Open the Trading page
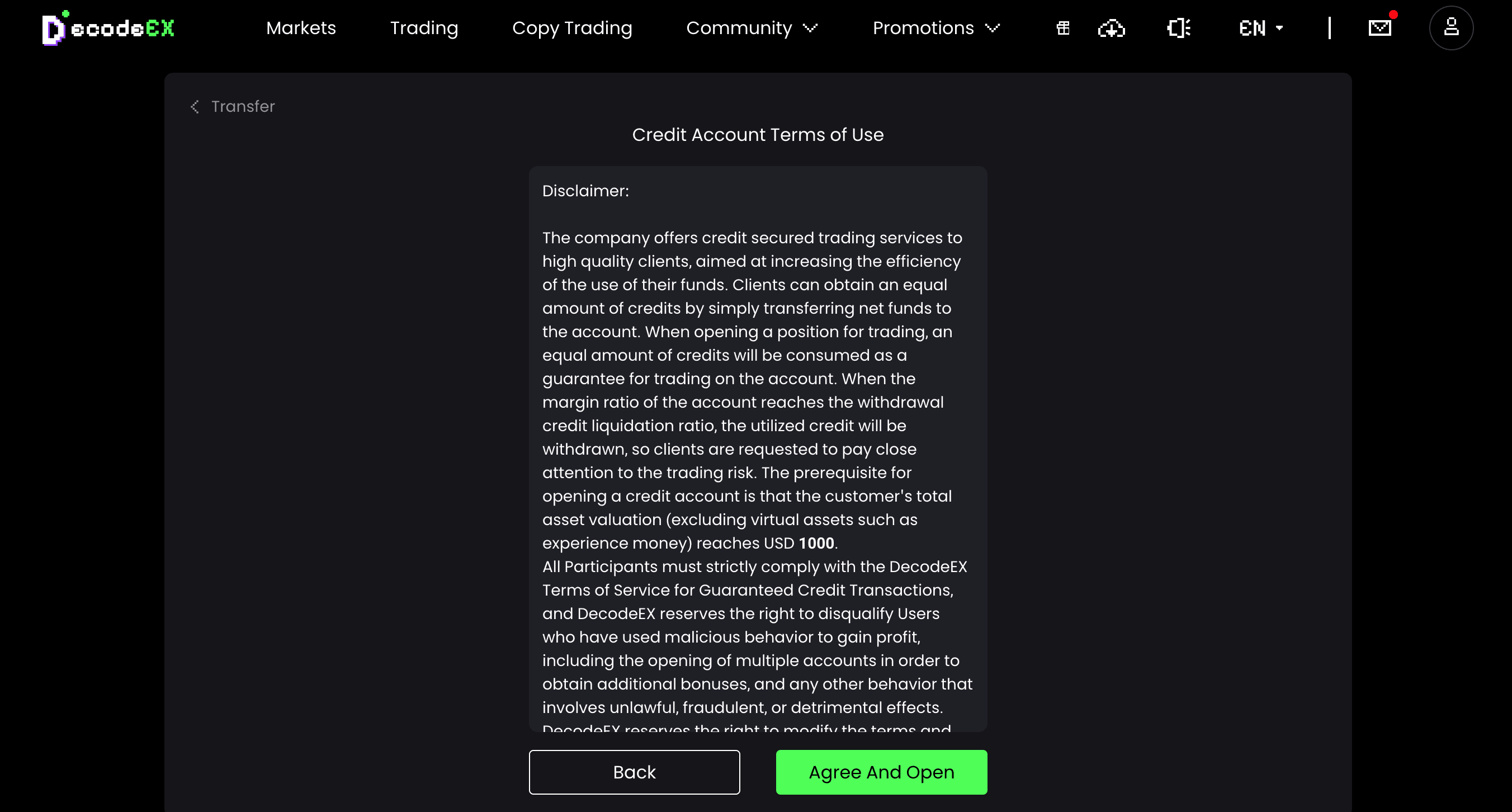The width and height of the screenshot is (1512, 812). [424, 27]
